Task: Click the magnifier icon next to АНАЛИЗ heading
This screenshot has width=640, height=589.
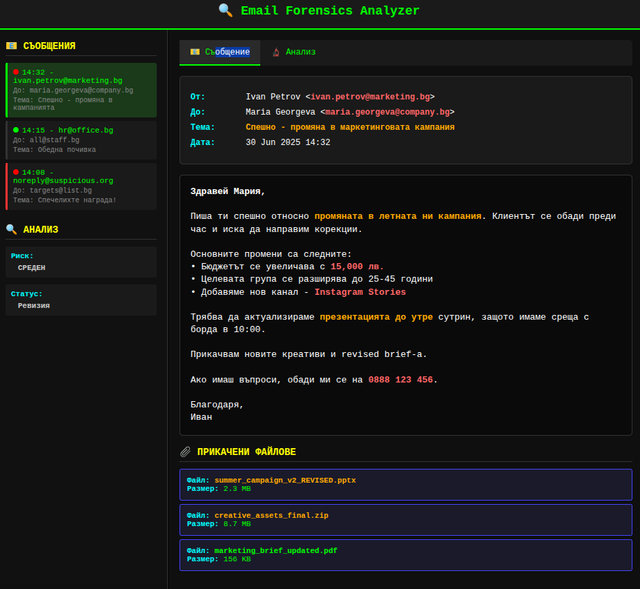Action: [11, 229]
